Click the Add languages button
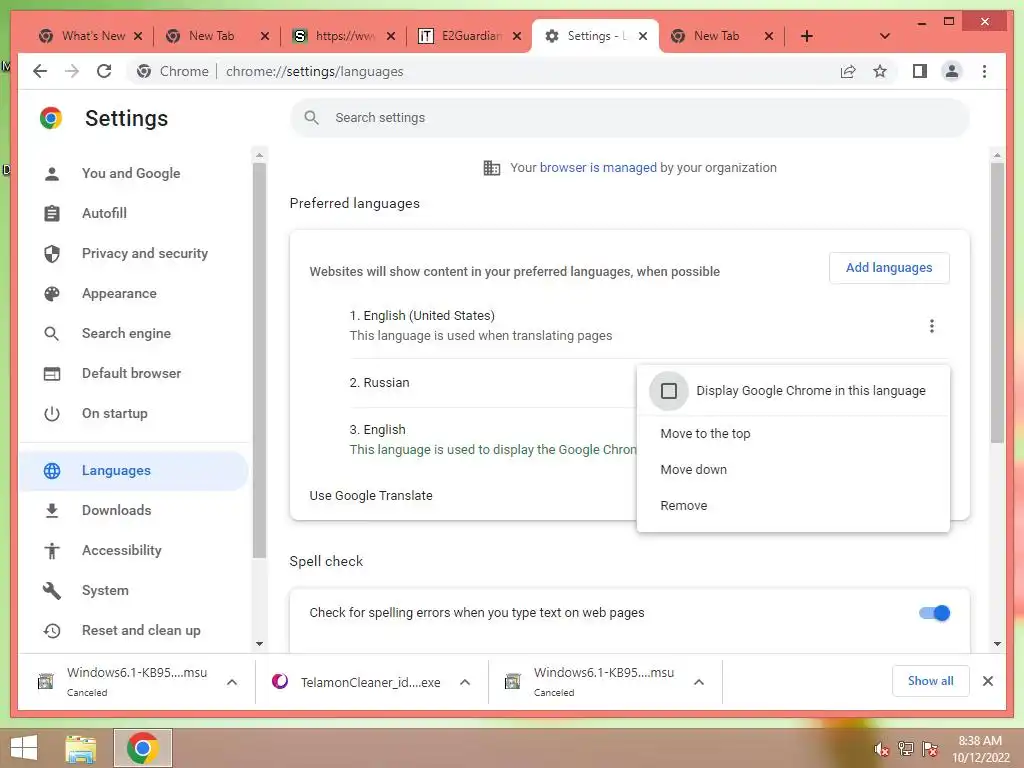This screenshot has width=1024, height=768. [x=889, y=268]
